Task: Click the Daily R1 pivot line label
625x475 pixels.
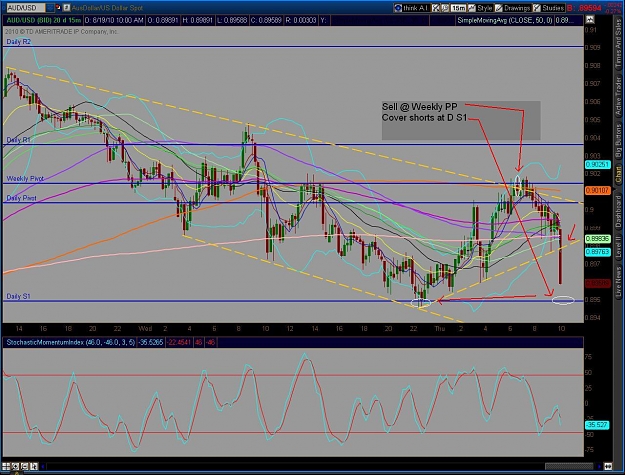Action: (x=18, y=140)
